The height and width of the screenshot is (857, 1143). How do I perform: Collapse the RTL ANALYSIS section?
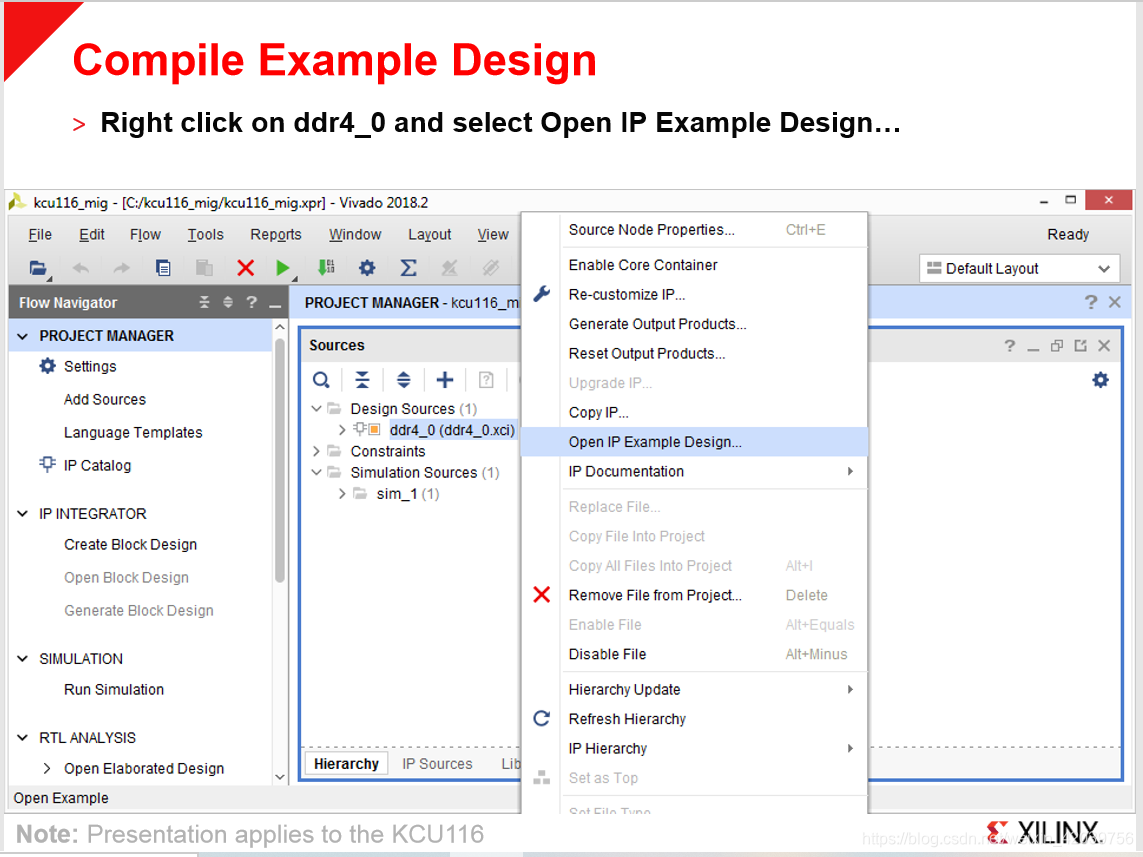23,737
